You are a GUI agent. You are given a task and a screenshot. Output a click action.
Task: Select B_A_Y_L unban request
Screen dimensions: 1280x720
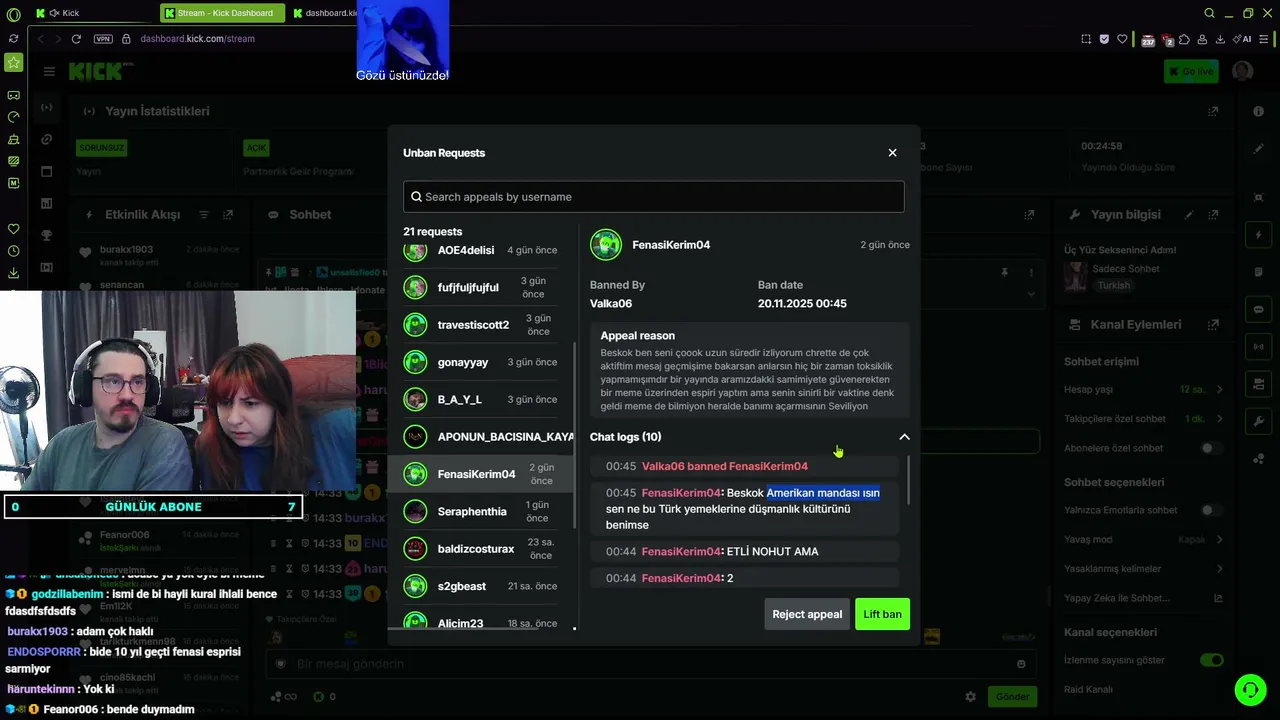[x=480, y=399]
